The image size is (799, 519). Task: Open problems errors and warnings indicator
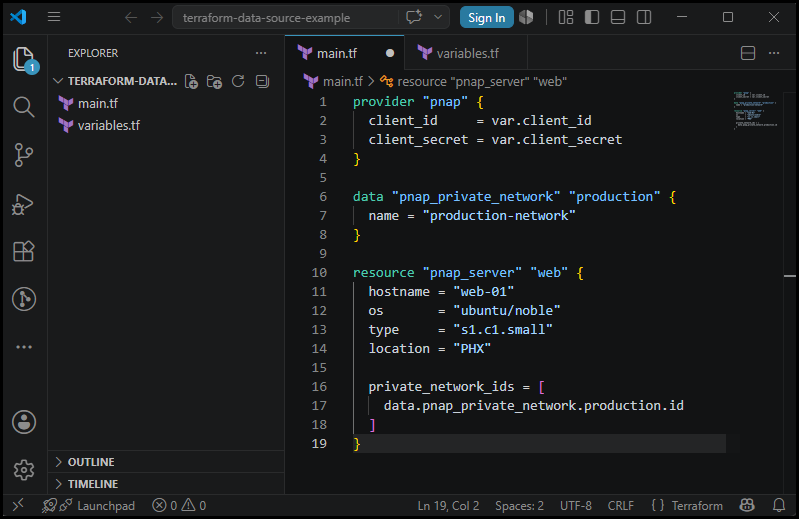[179, 506]
